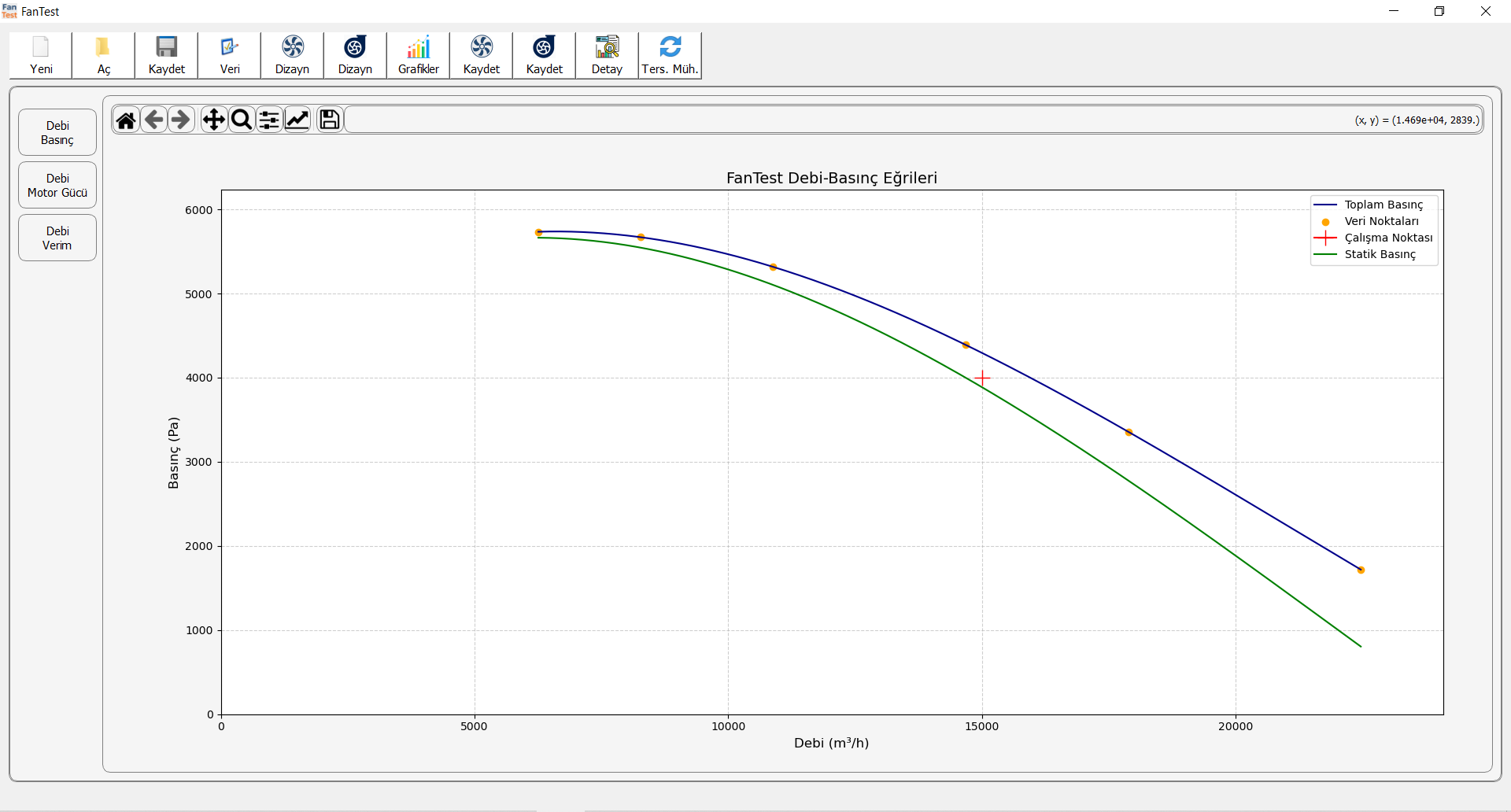
Task: Click the red Çalışma Noktası cross on the plot
Action: [982, 378]
